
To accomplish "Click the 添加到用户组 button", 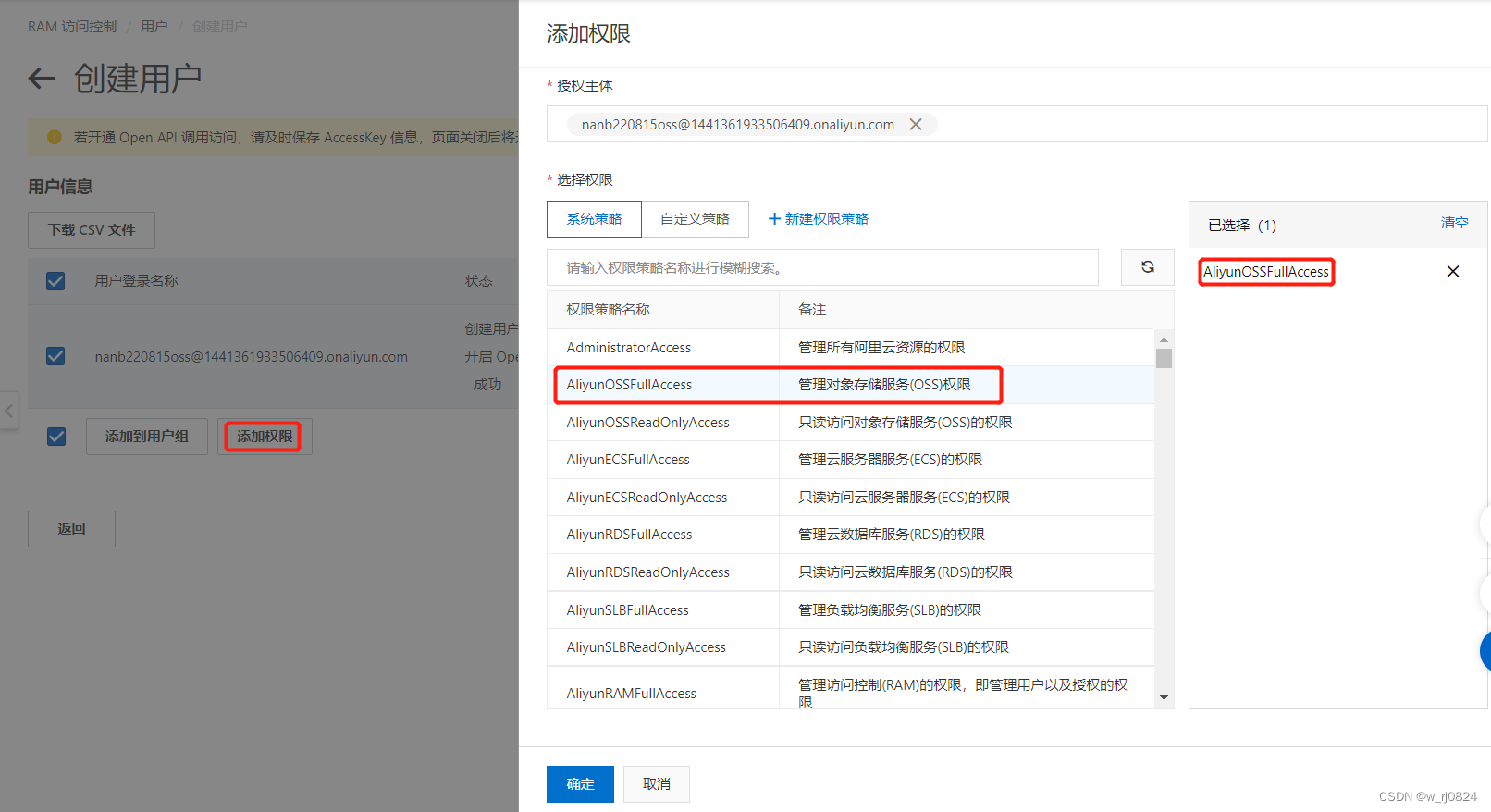I will click(x=147, y=437).
